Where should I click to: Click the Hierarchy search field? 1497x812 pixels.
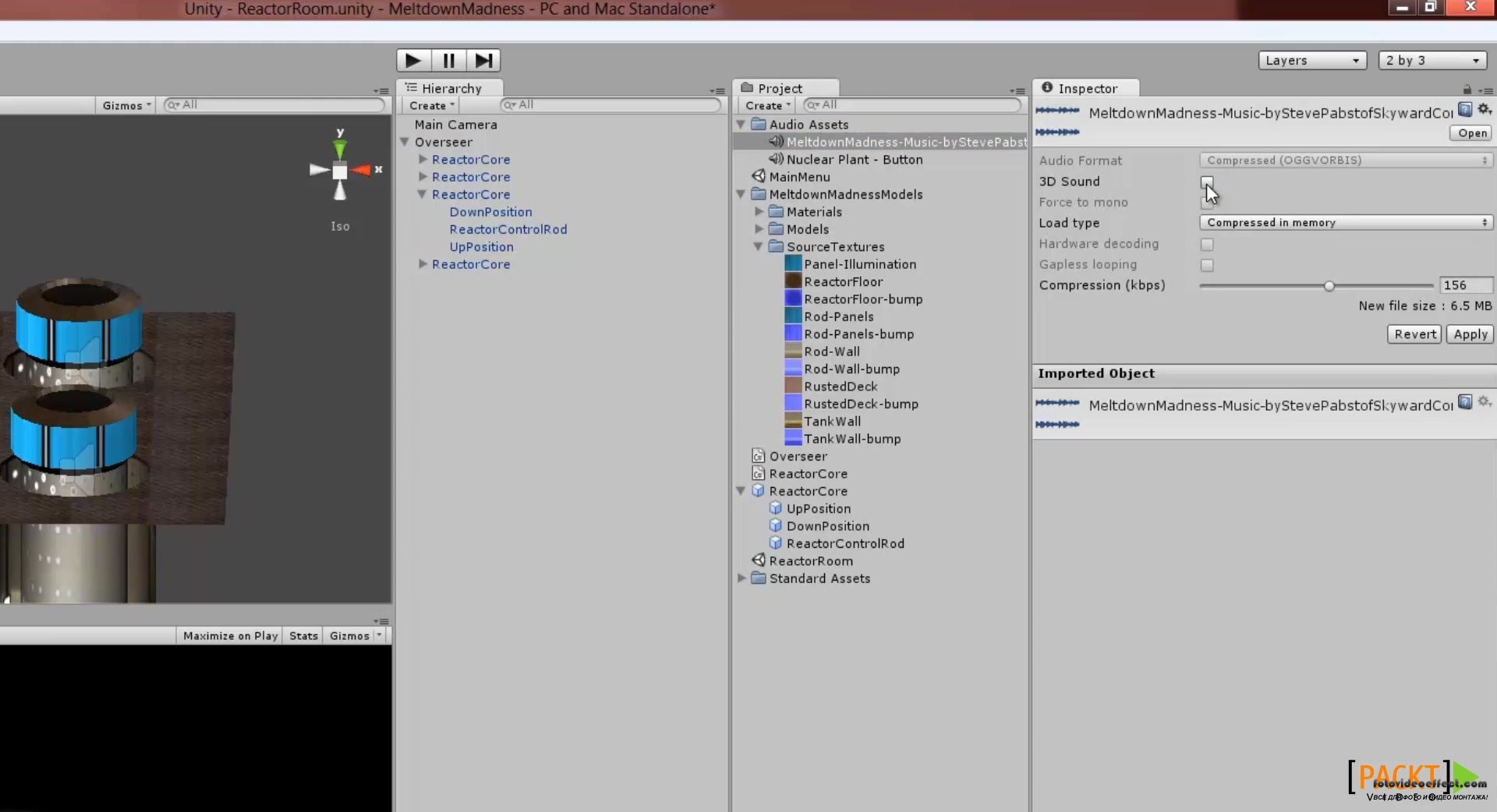tap(610, 104)
